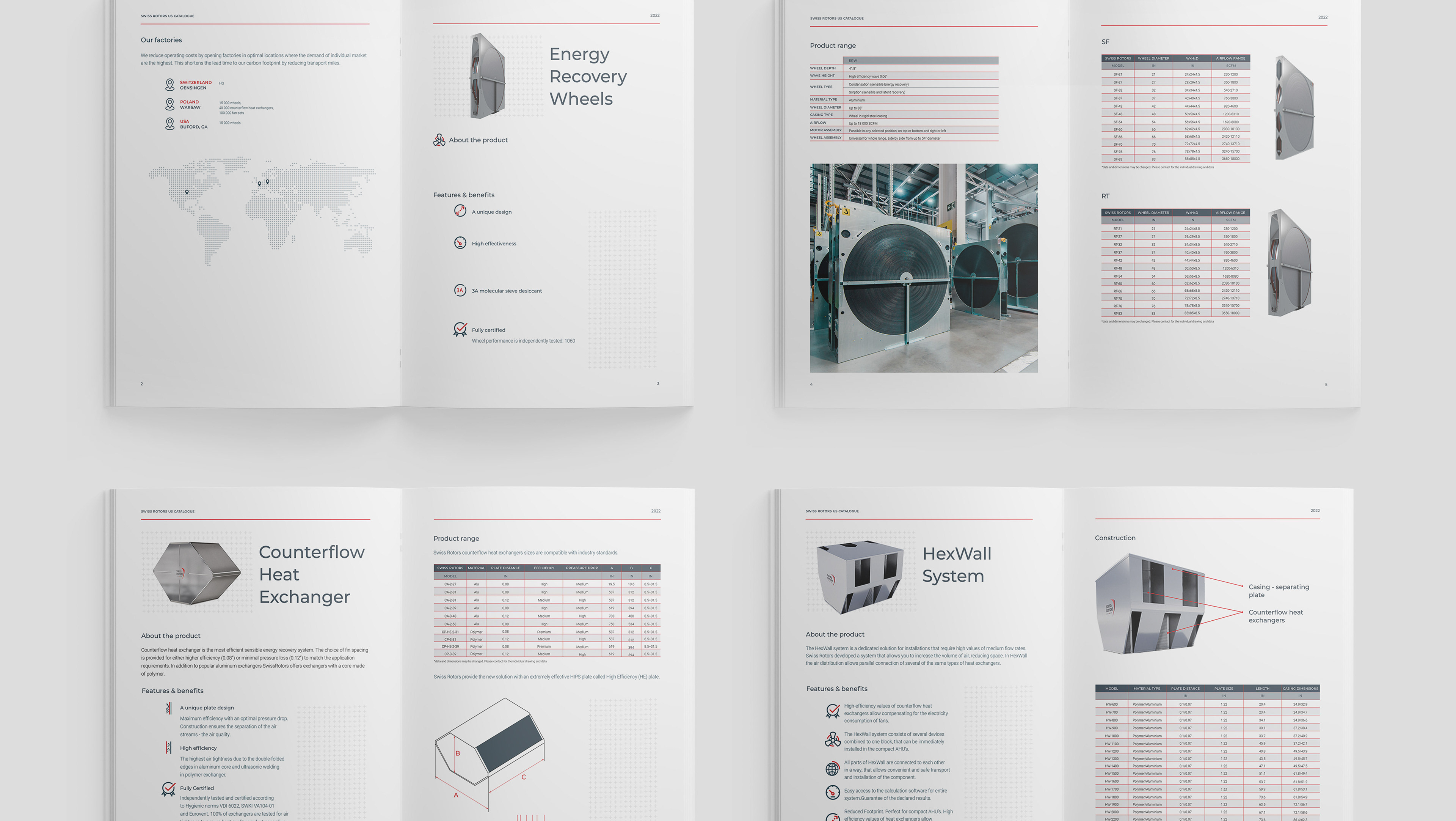Screen dimensions: 1456x821
Task: Click the 'CA-2-27' model cell in counterflow table
Action: [450, 584]
